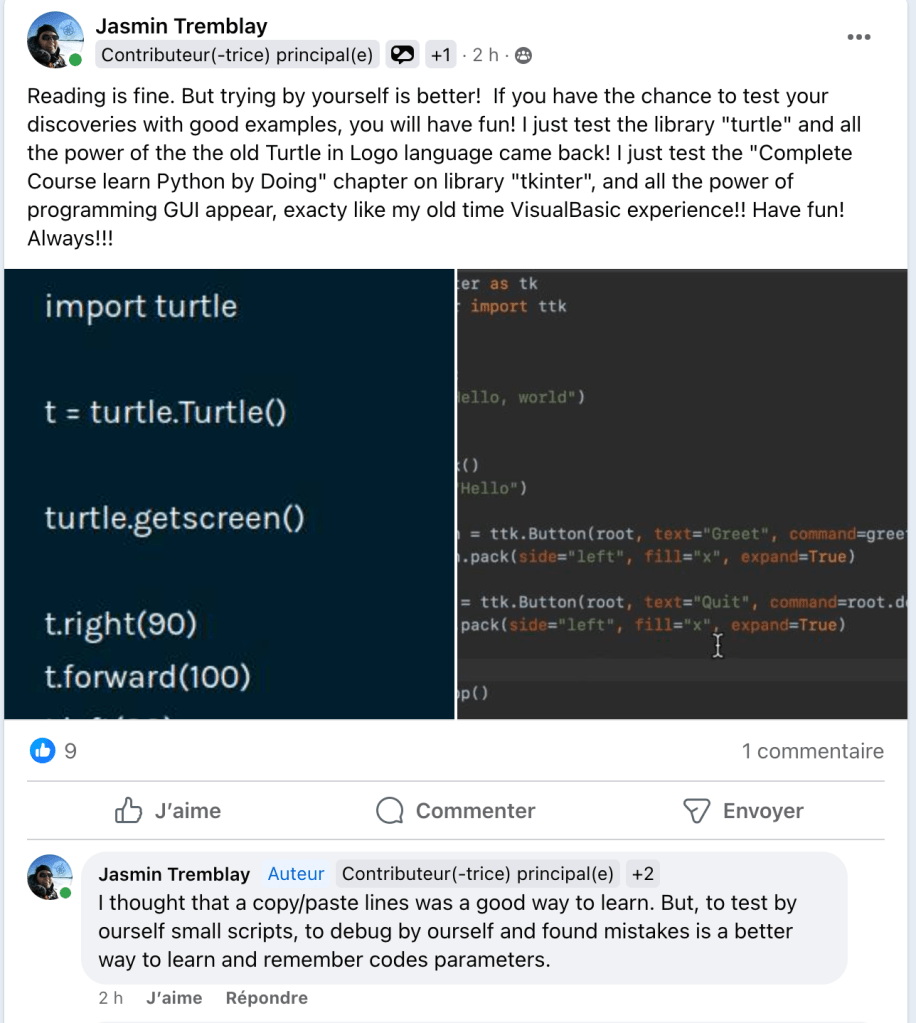Viewport: 916px width, 1023px height.
Task: Click the post's "+1" badges indicator
Action: pyautogui.click(x=440, y=56)
